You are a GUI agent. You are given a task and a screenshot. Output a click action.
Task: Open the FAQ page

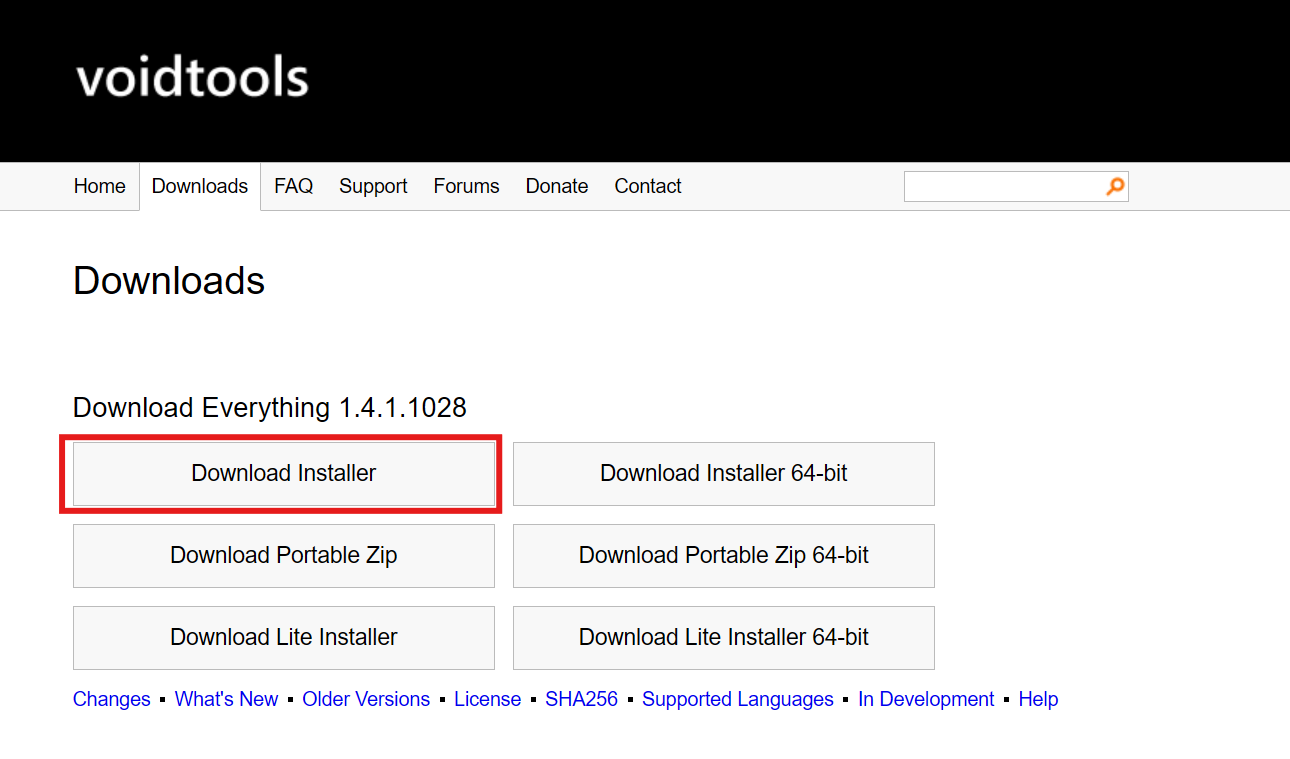pos(293,186)
